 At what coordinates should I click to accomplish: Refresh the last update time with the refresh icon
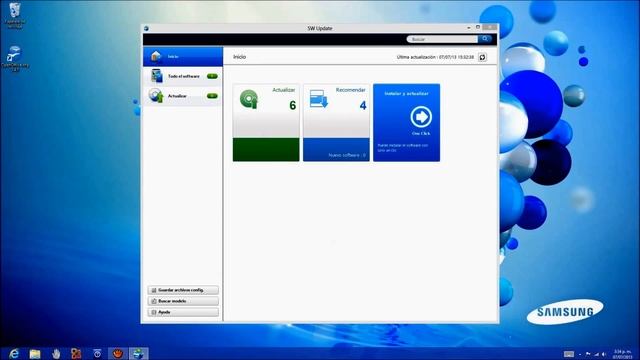point(482,57)
